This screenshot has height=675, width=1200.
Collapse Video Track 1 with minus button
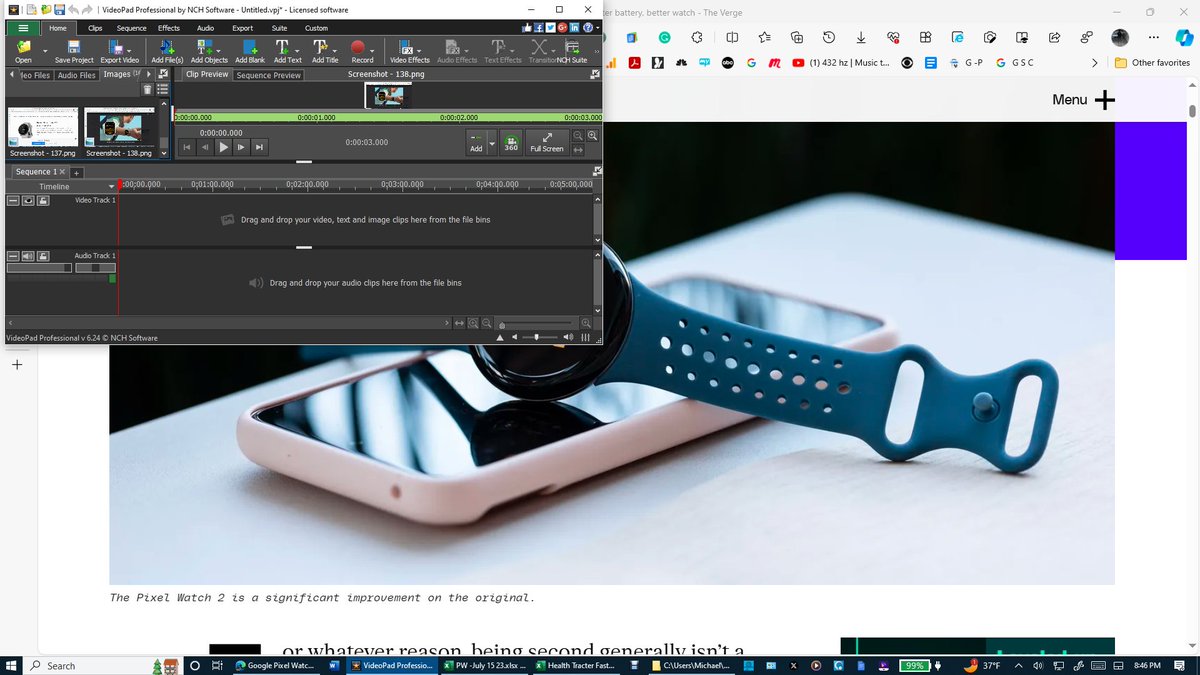pyautogui.click(x=13, y=200)
